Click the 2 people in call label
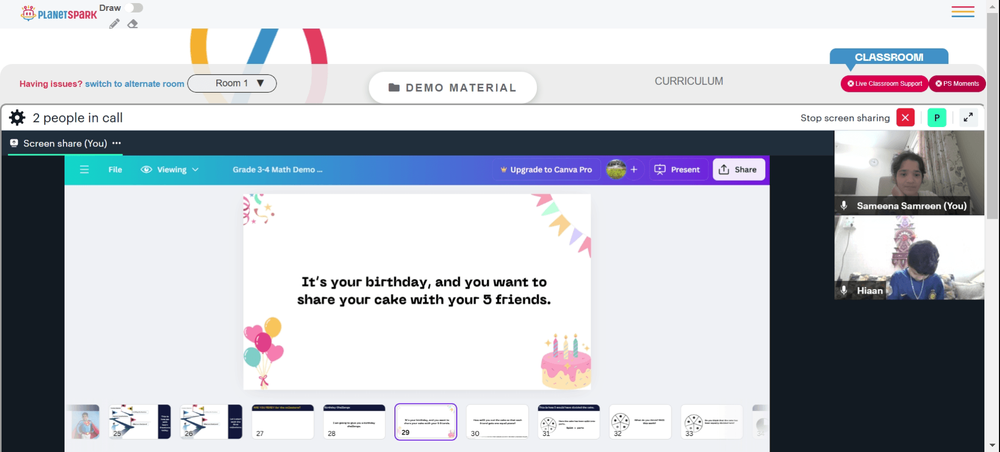Image resolution: width=1000 pixels, height=452 pixels. 78,118
